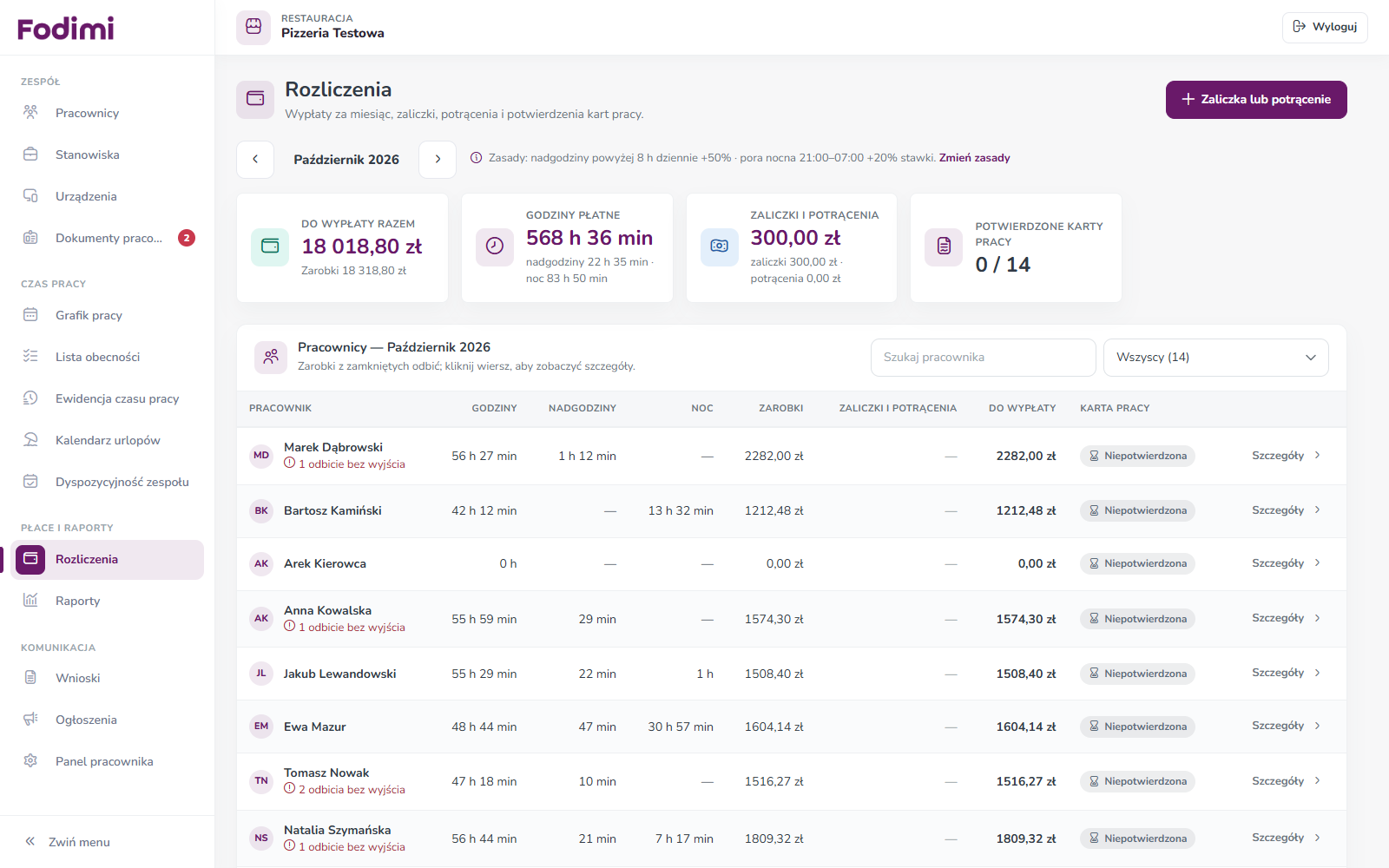Open the Wszyscy (14) filter dropdown
Screen dimensions: 1389x868
coord(1215,358)
